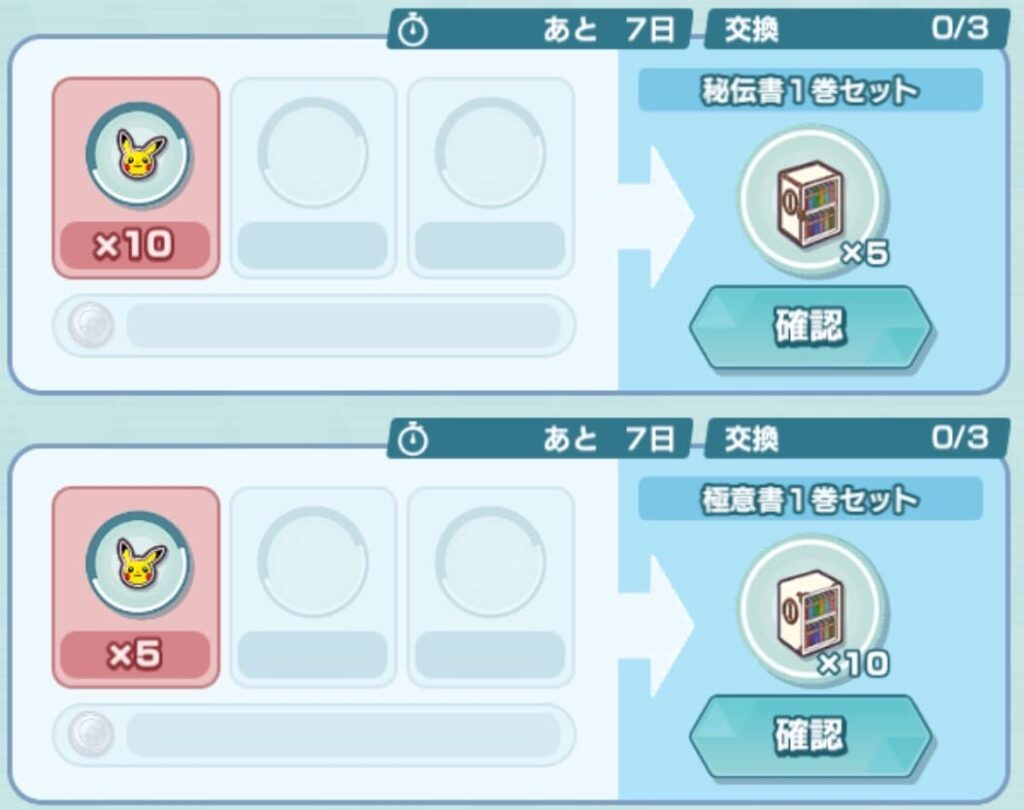Open the 秘伝書1巻セット title label

[810, 90]
